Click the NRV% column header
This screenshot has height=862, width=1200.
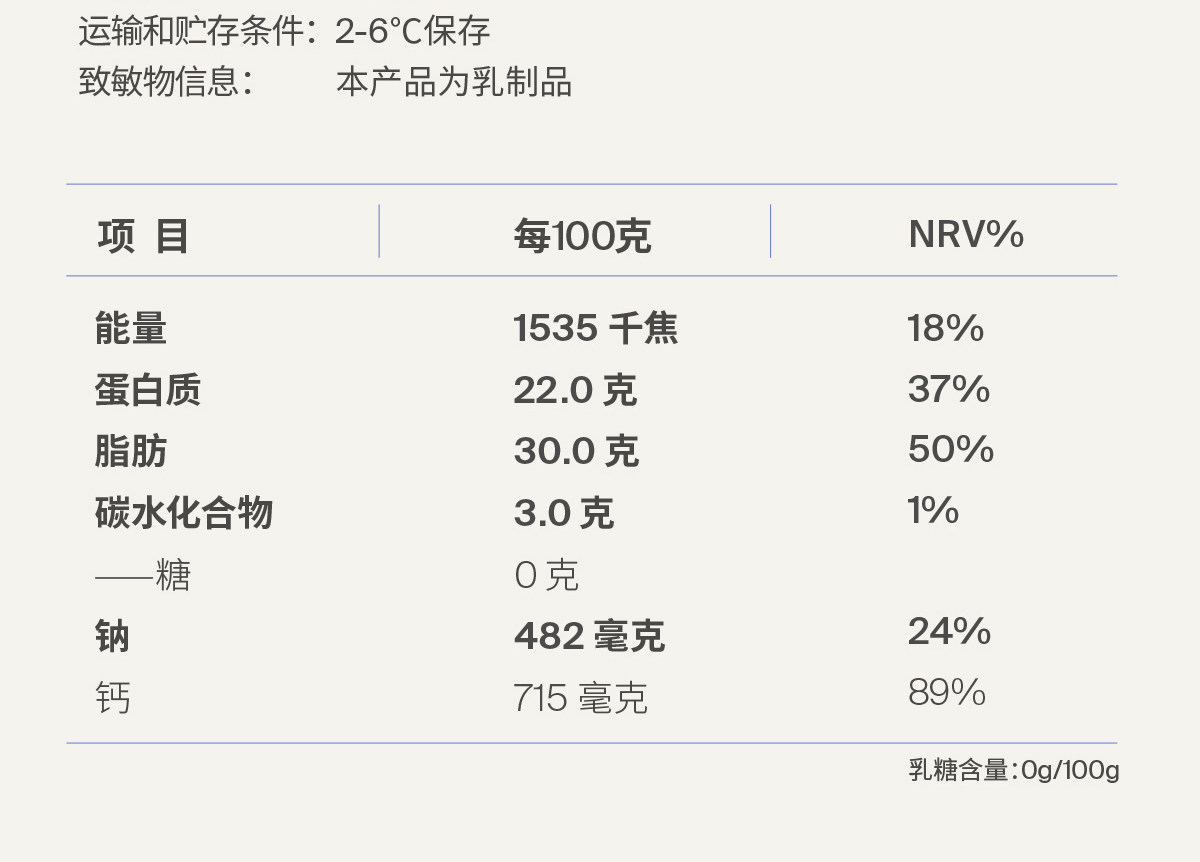click(966, 235)
